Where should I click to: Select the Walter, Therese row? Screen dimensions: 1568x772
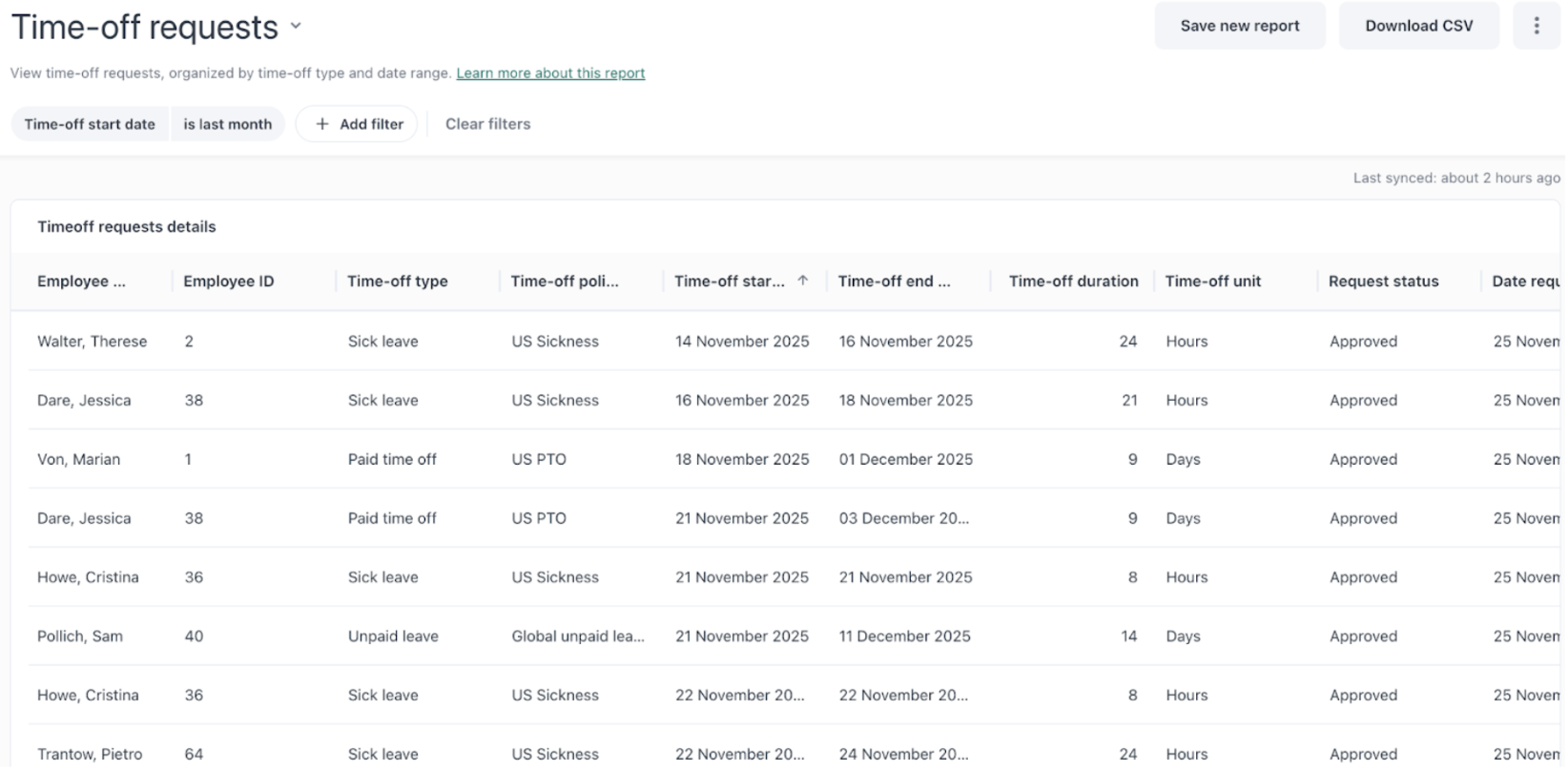click(93, 342)
